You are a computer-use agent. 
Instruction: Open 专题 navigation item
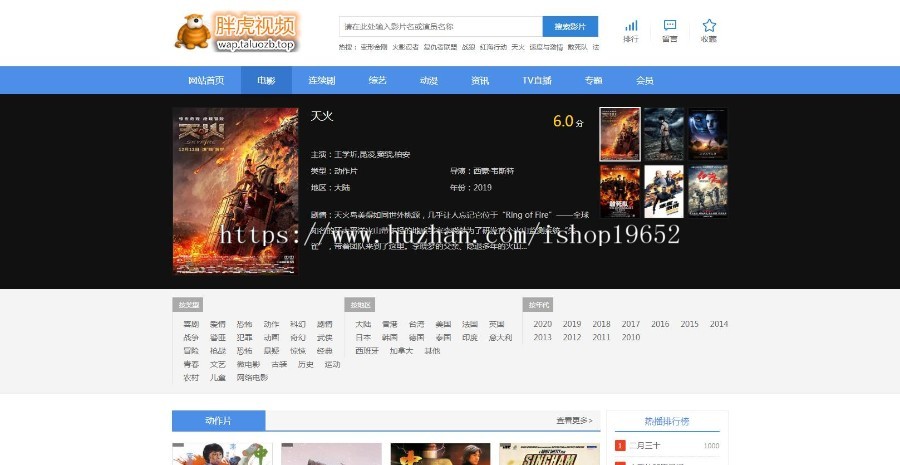[x=593, y=80]
